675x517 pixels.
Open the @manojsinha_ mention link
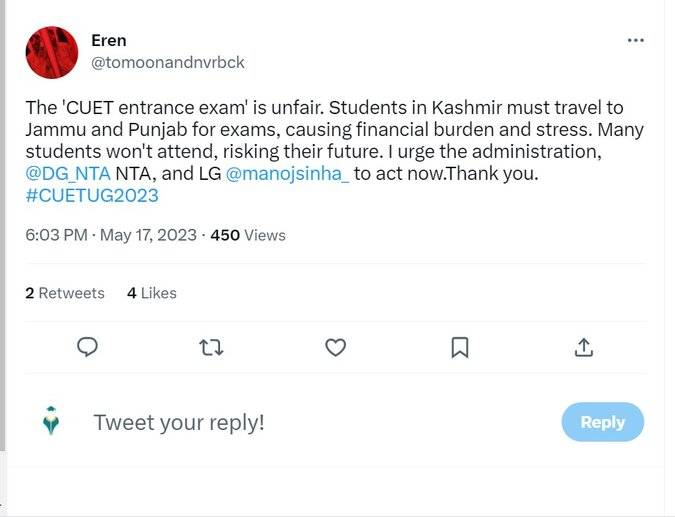point(288,174)
